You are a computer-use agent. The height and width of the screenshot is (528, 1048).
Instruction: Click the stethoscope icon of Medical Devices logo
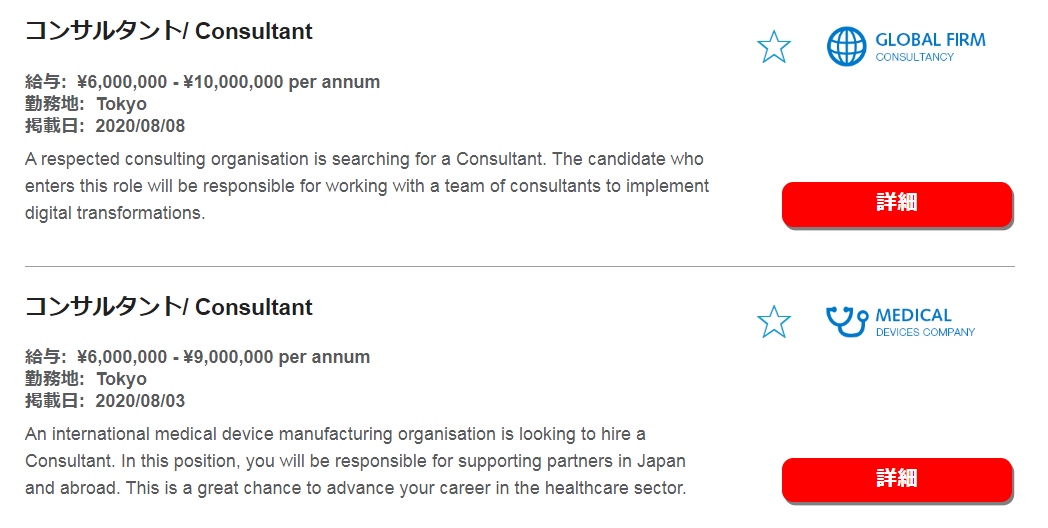click(x=847, y=321)
